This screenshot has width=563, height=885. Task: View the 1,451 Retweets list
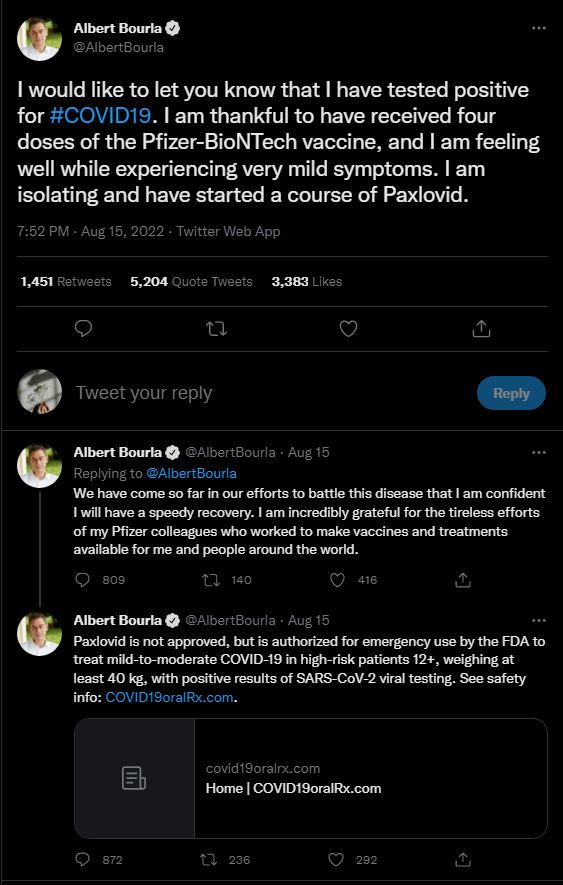point(66,282)
